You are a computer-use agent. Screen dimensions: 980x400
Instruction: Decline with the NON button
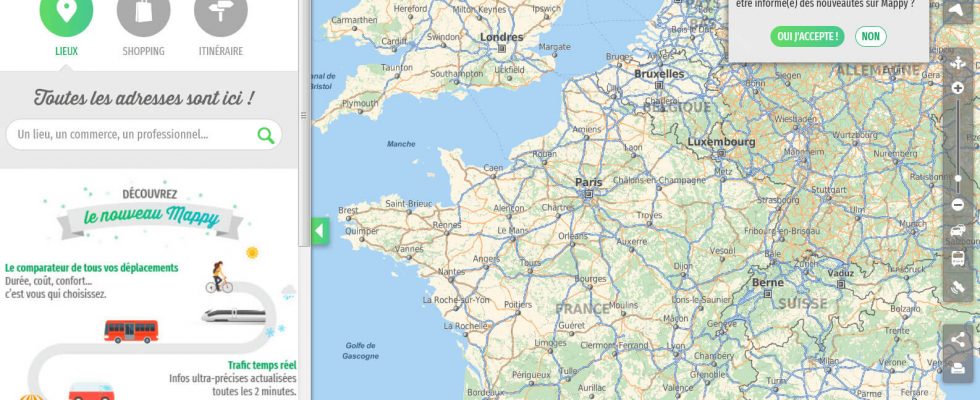tap(871, 36)
